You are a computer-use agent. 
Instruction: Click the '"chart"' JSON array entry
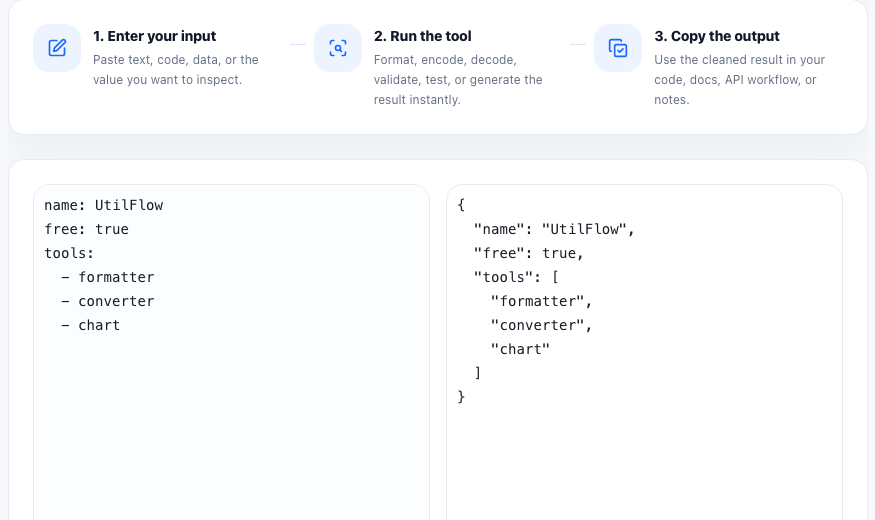520,349
